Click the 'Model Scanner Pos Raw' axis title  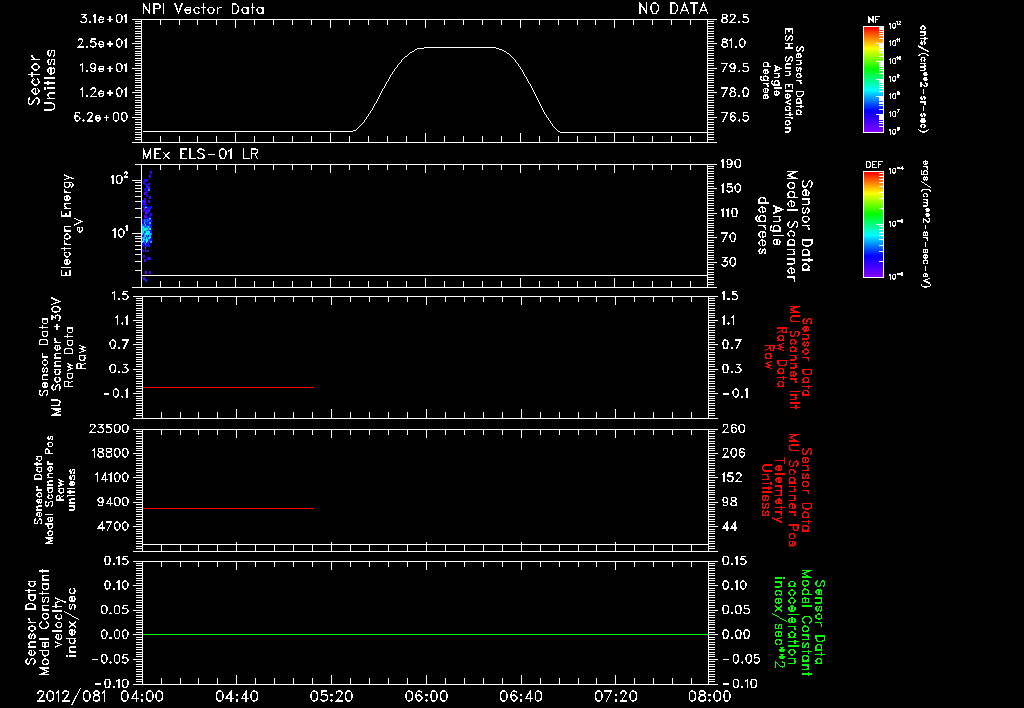tap(54, 490)
